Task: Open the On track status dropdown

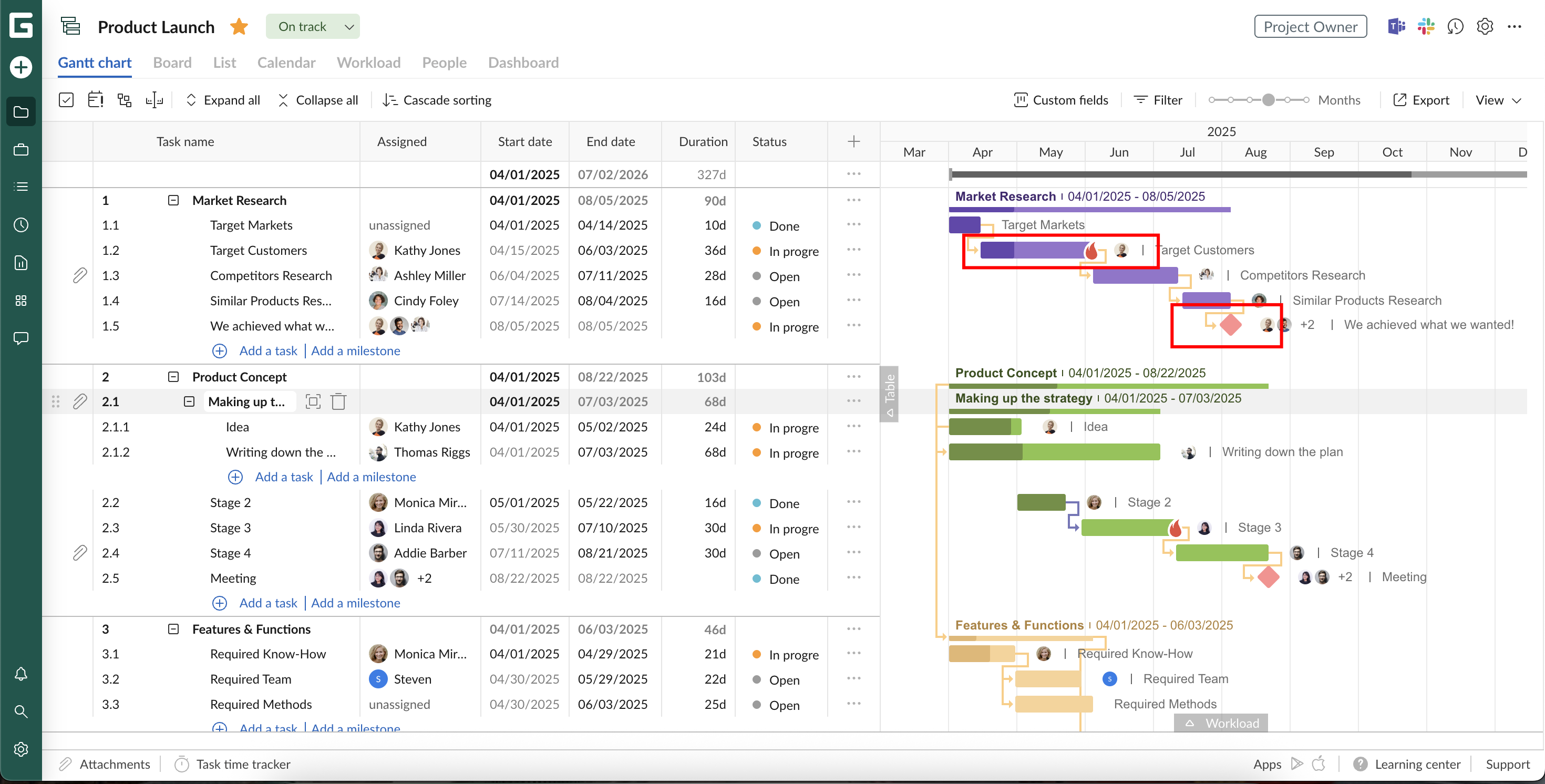Action: tap(313, 26)
